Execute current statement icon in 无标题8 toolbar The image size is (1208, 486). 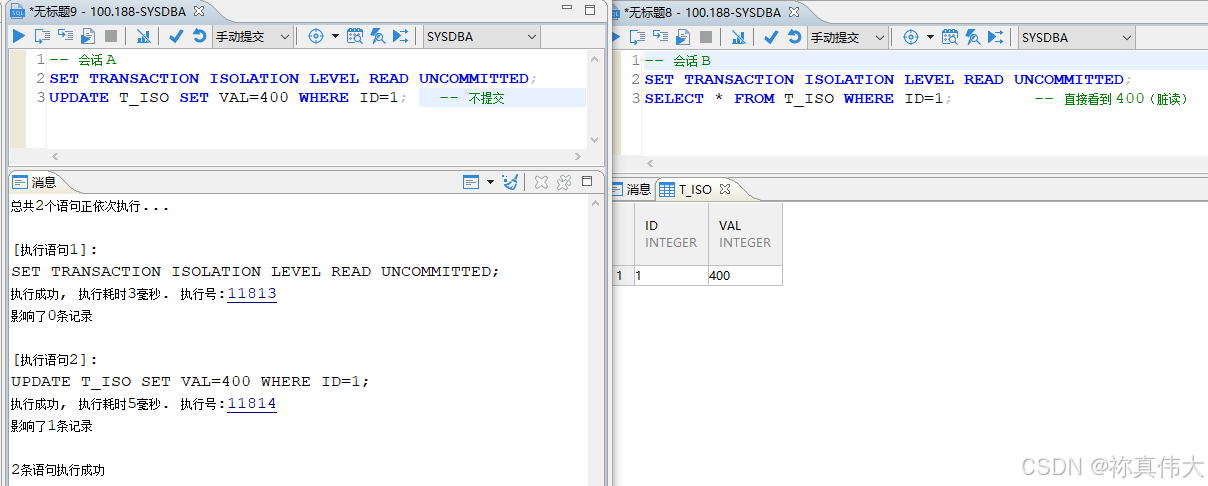[637, 37]
